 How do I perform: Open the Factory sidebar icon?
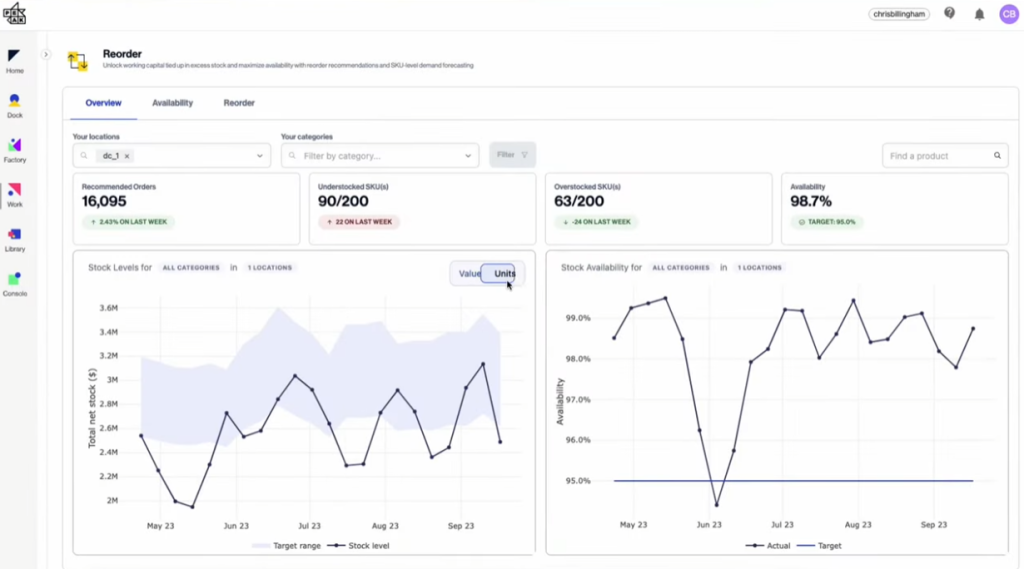14,148
